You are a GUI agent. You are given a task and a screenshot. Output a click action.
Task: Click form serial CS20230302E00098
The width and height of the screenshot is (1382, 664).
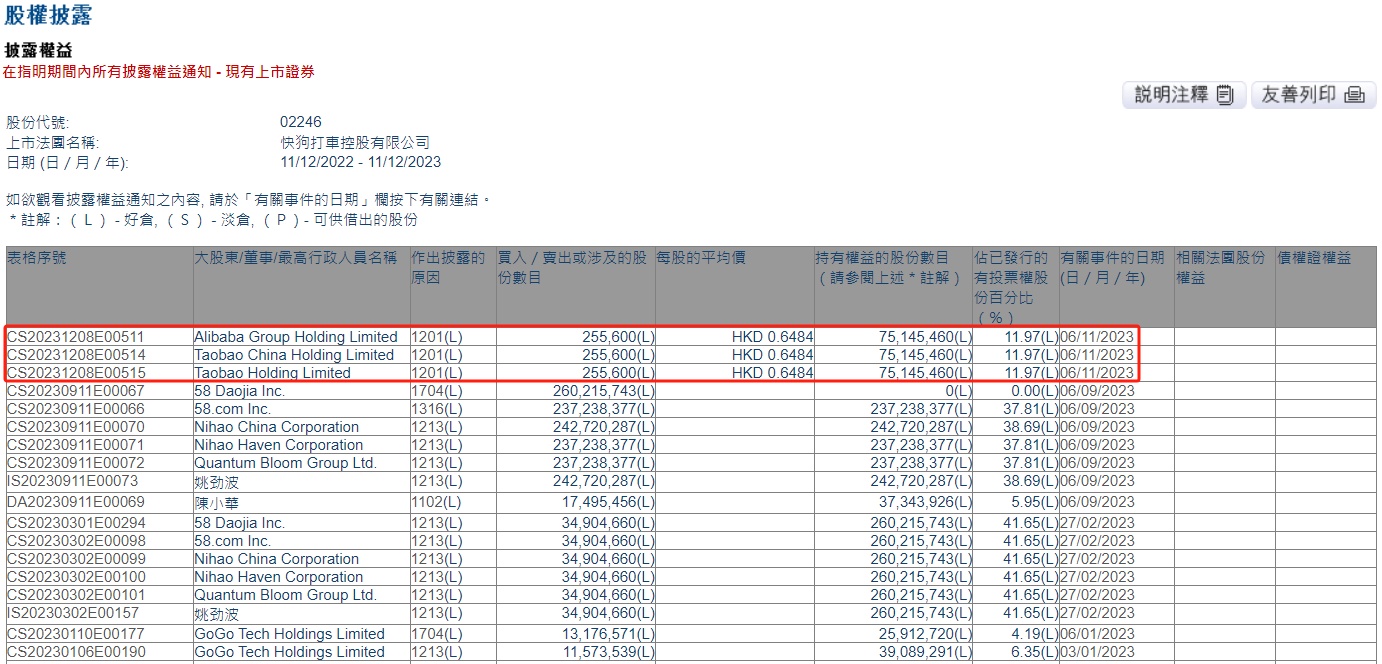[x=76, y=541]
